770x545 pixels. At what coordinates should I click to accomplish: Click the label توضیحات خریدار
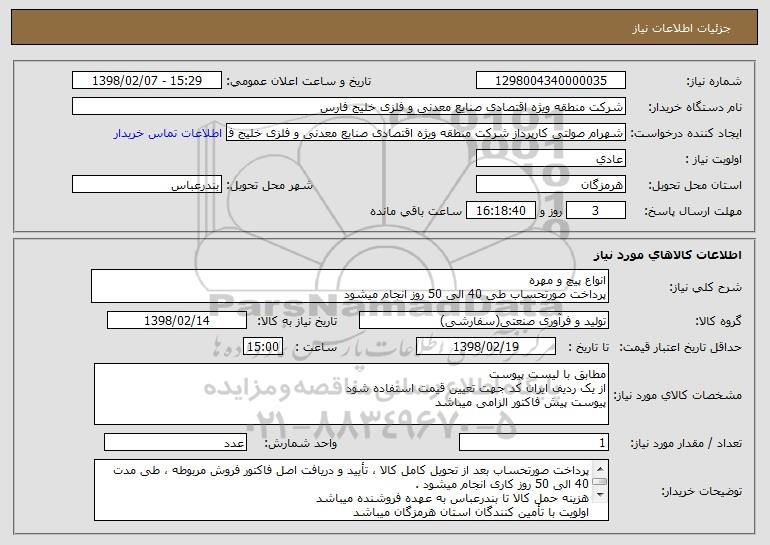701,491
